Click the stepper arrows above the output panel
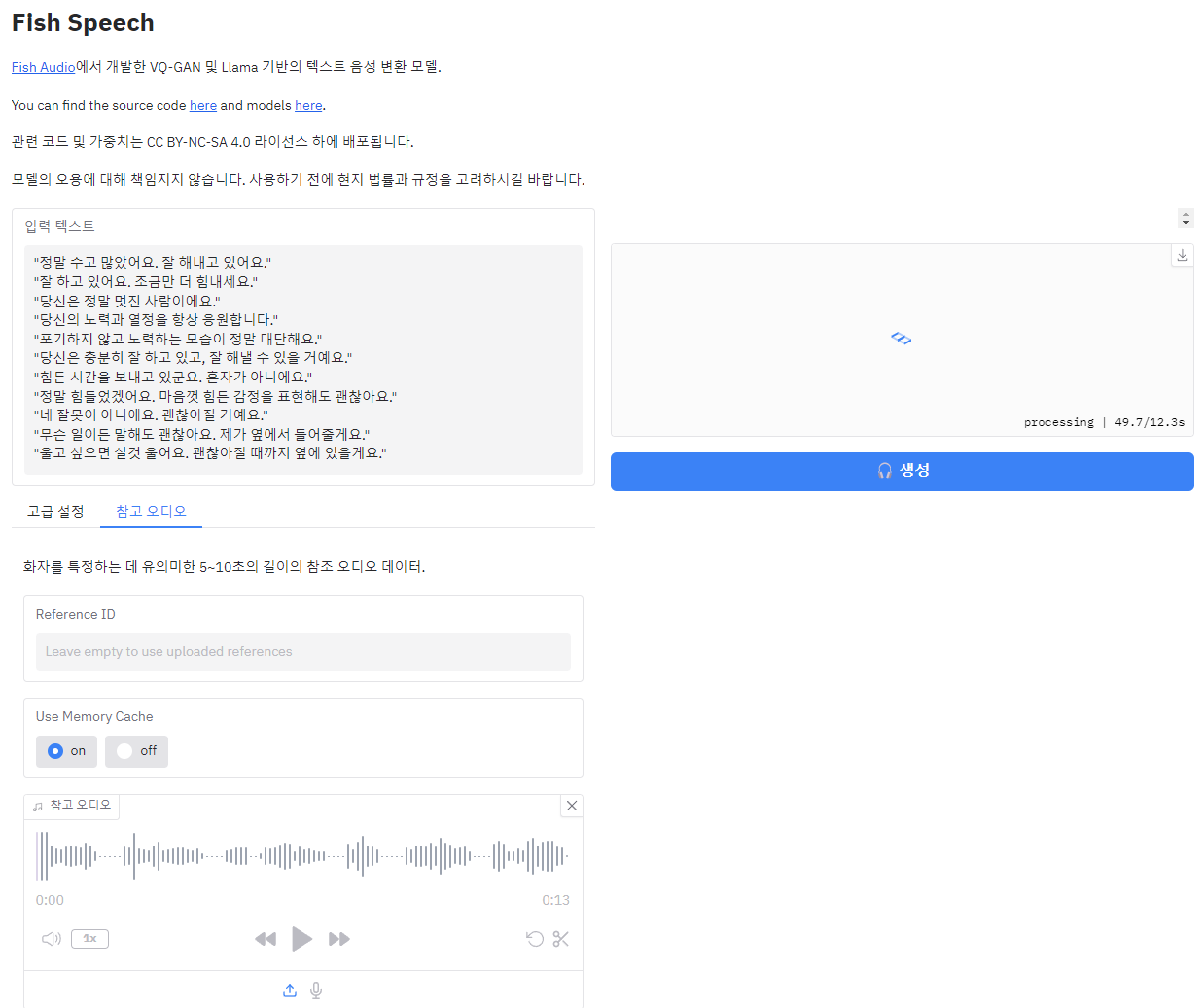1204x1008 pixels. [x=1185, y=218]
